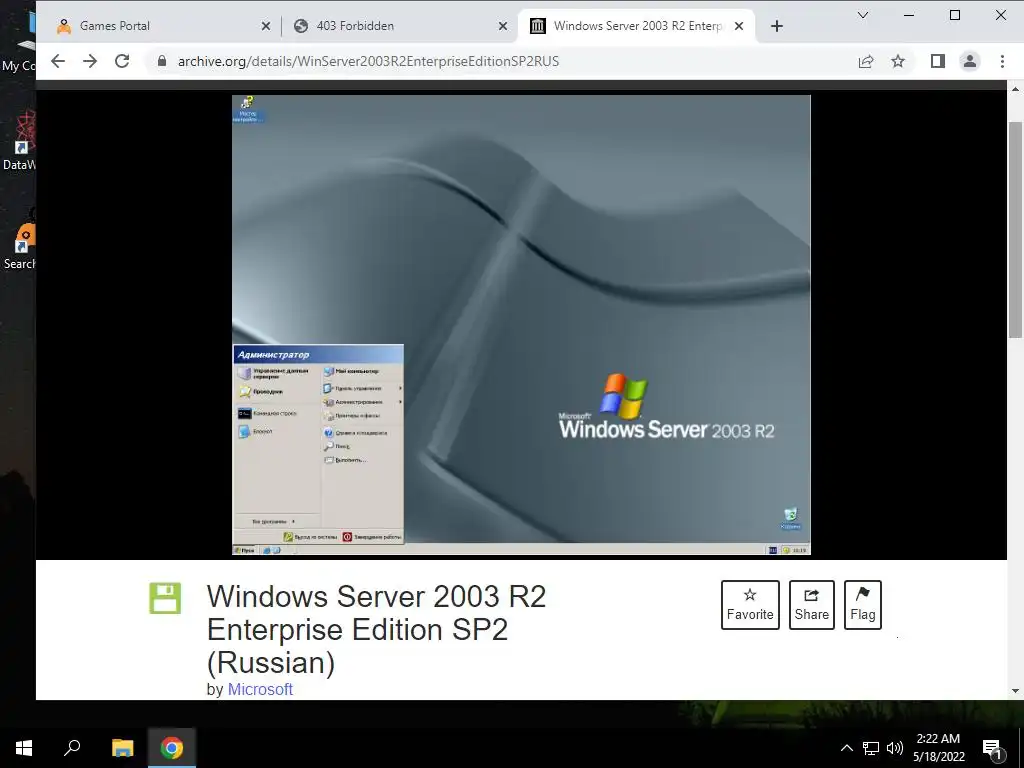The image size is (1024, 768).
Task: Open the notification center
Action: pyautogui.click(x=992, y=748)
